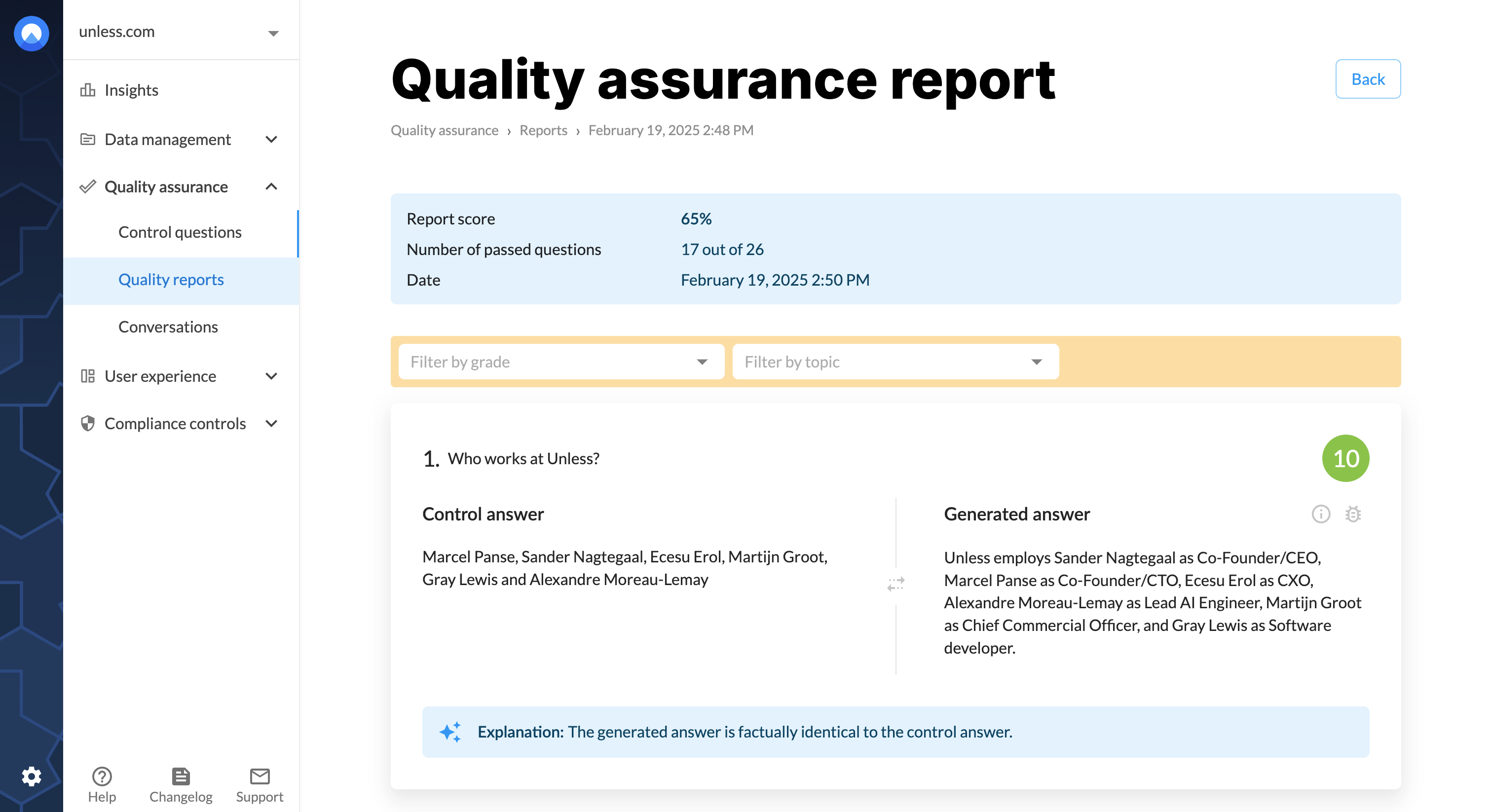The width and height of the screenshot is (1492, 812).
Task: Expand the User experience section chevron
Action: [271, 376]
